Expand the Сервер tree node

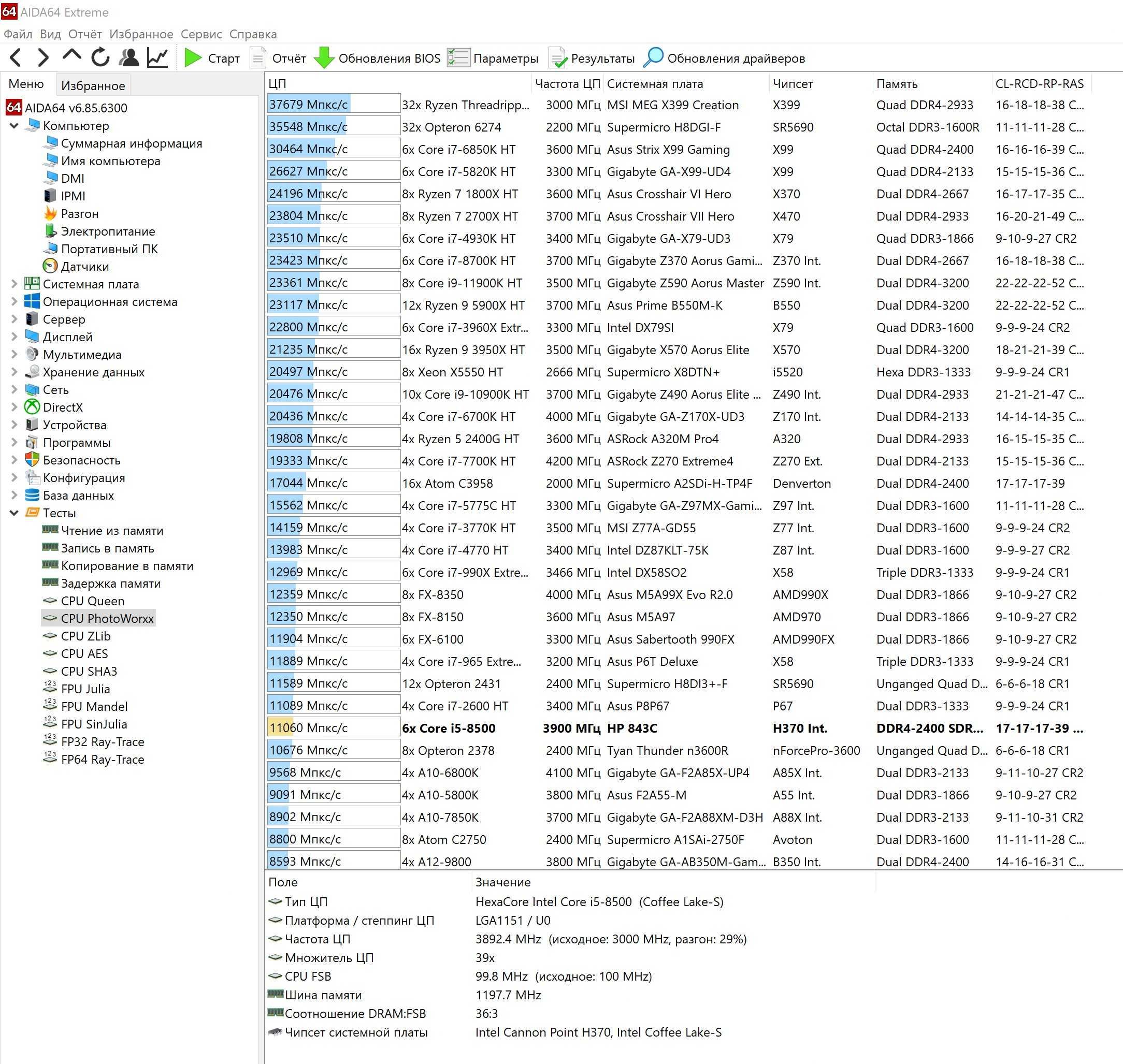click(14, 319)
